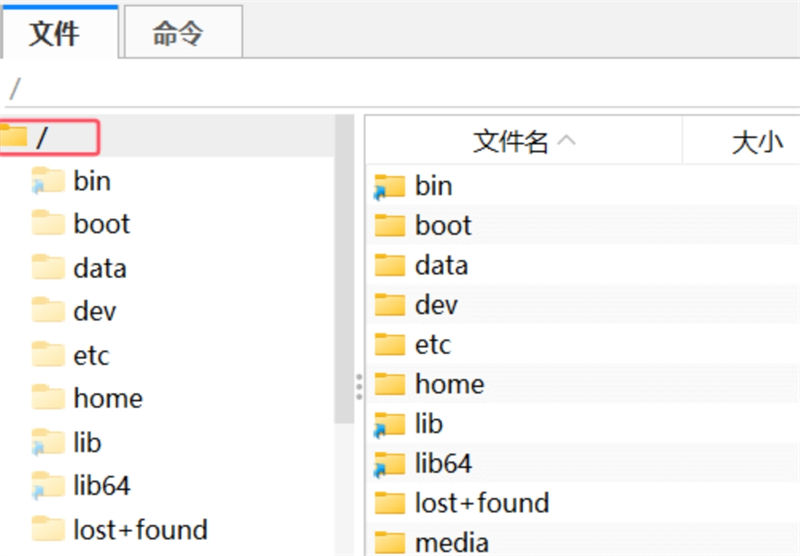Screen dimensions: 800x556
Task: Select boot folder in left tree
Action: 101,224
